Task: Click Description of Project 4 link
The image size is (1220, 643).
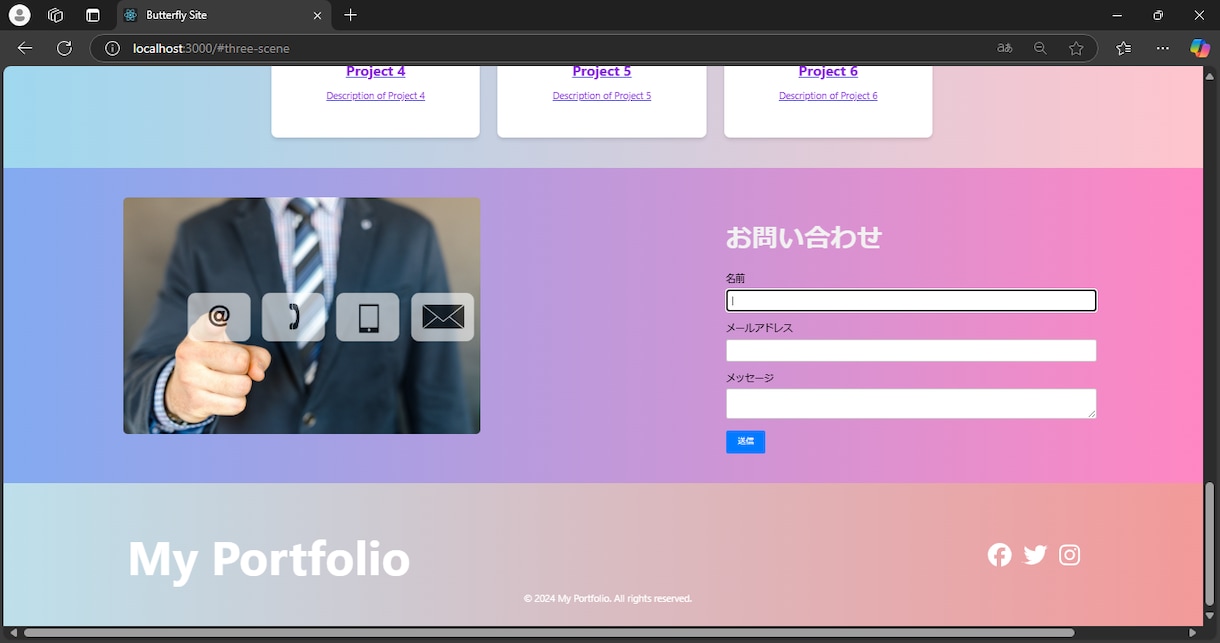Action: (x=375, y=96)
